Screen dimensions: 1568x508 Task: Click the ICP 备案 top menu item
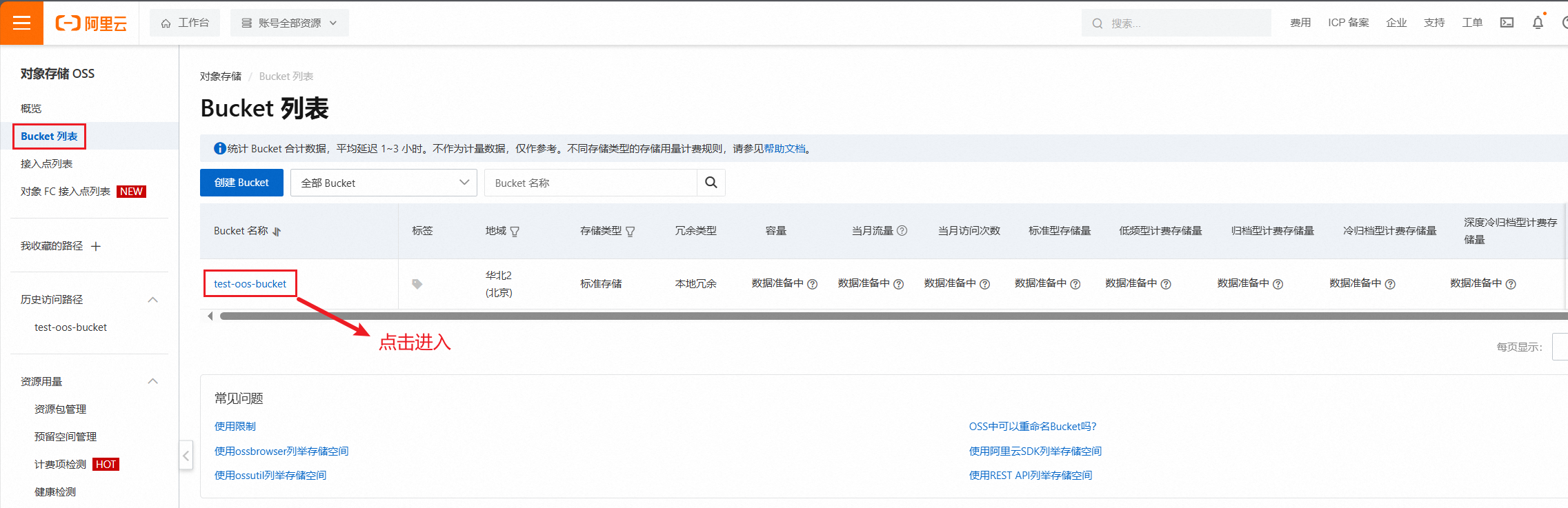[1349, 23]
